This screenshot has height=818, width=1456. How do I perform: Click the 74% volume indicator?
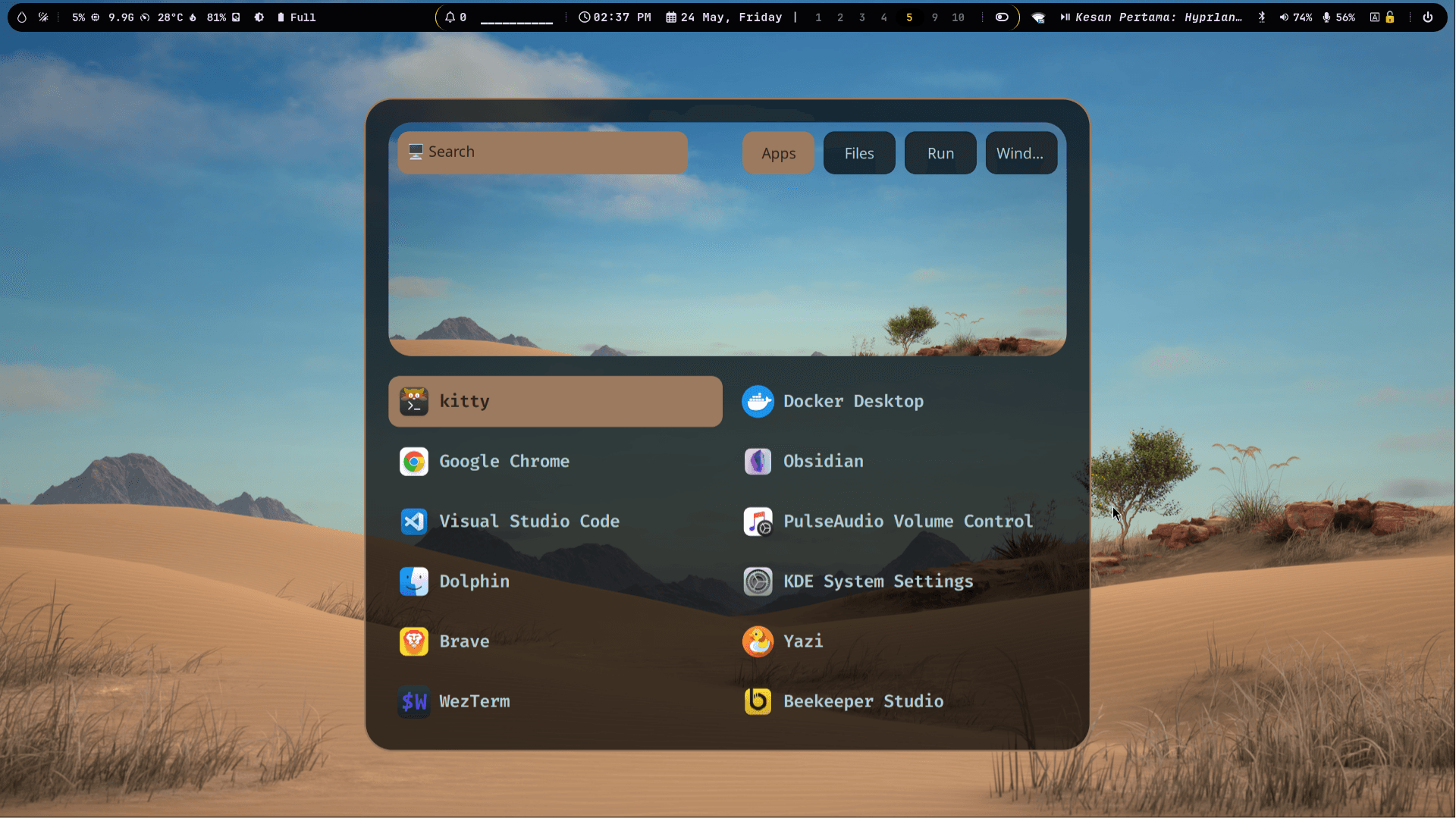1296,17
